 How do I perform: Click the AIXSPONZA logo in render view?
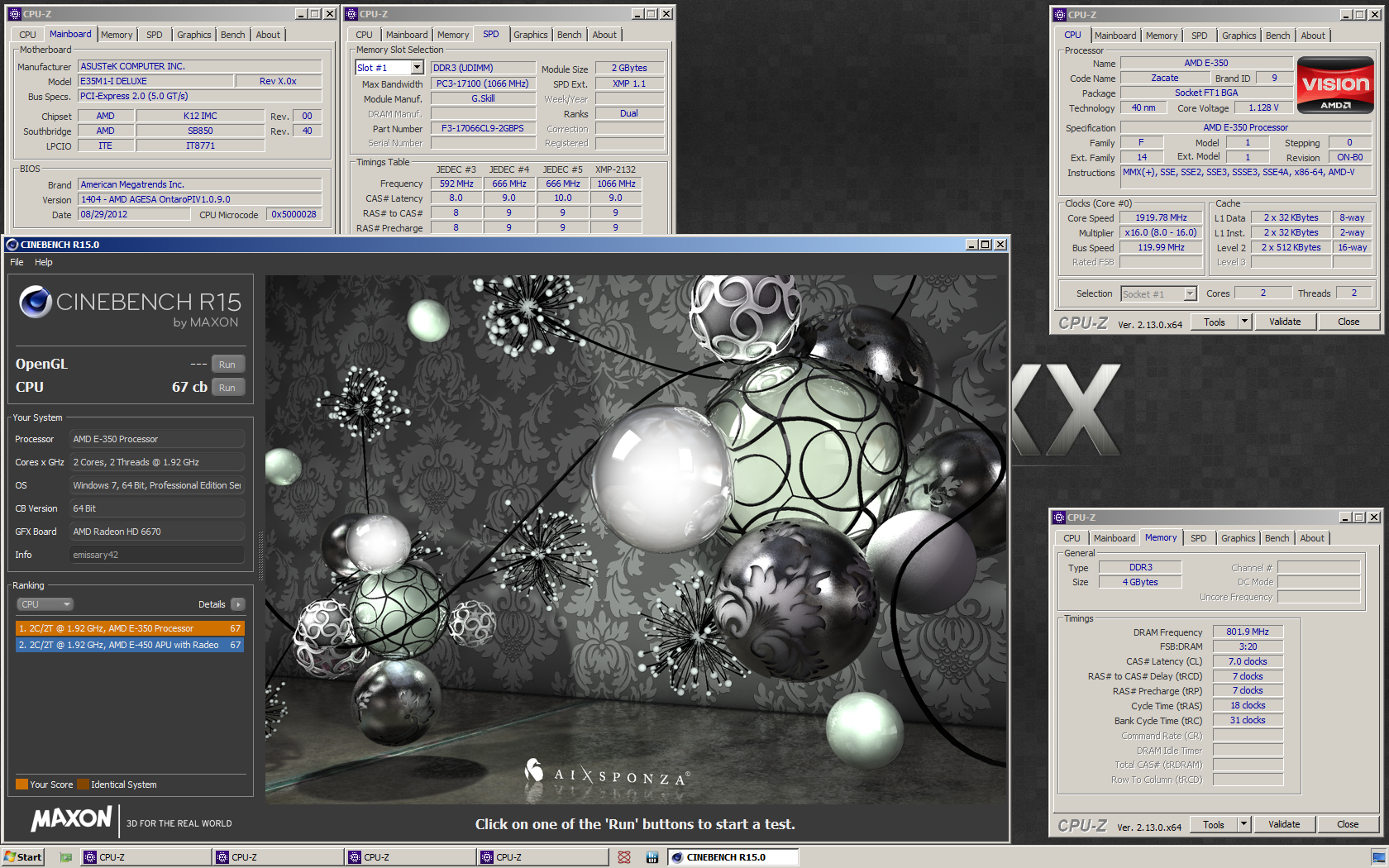tap(606, 775)
